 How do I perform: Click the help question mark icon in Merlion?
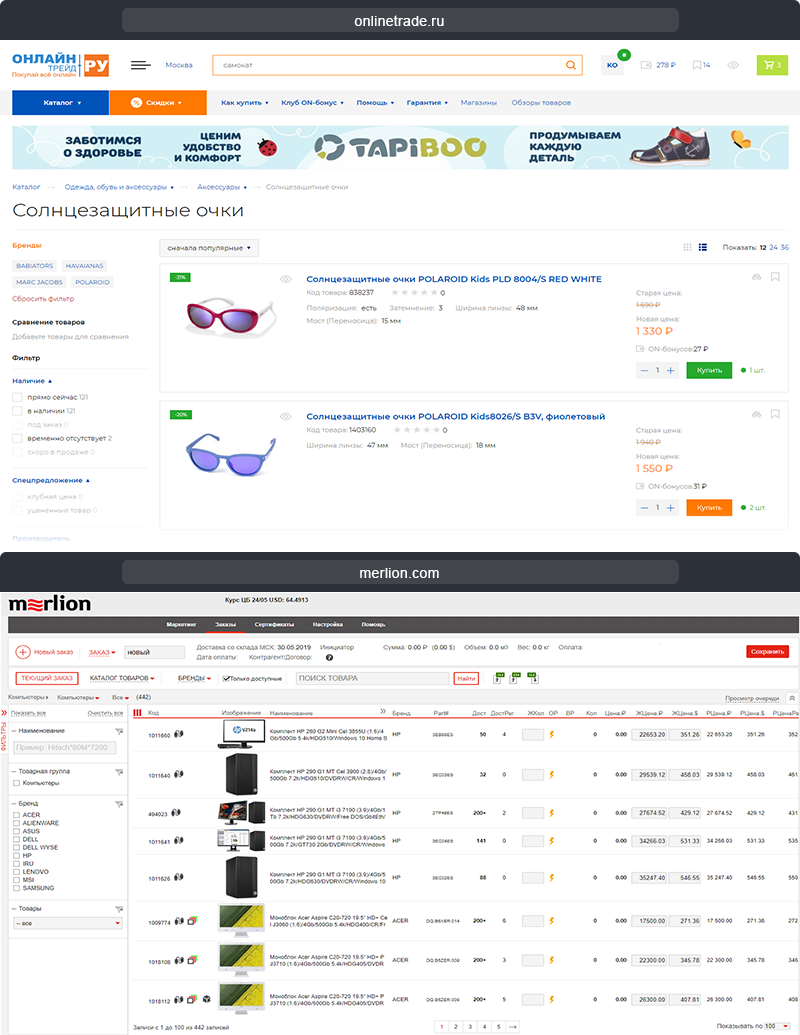[x=329, y=657]
